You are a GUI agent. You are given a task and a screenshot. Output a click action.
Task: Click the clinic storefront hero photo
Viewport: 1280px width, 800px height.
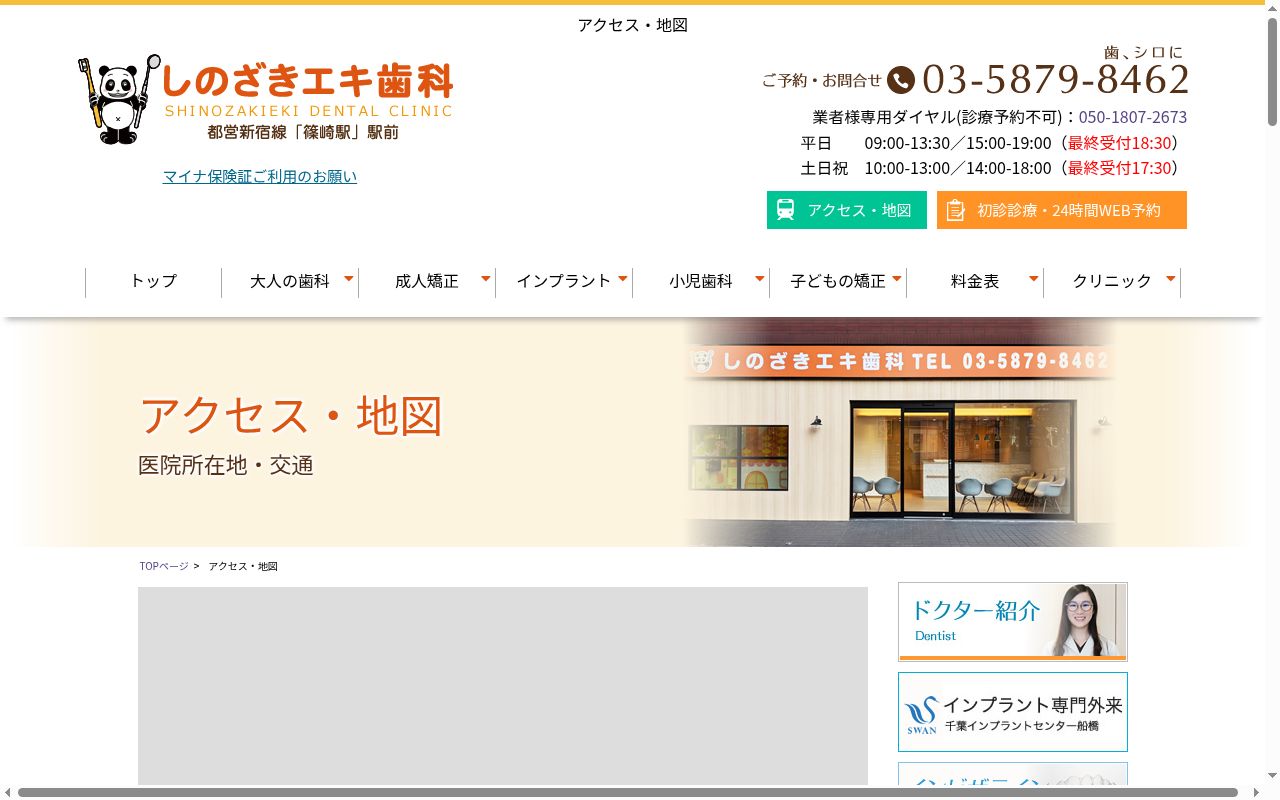pos(900,432)
